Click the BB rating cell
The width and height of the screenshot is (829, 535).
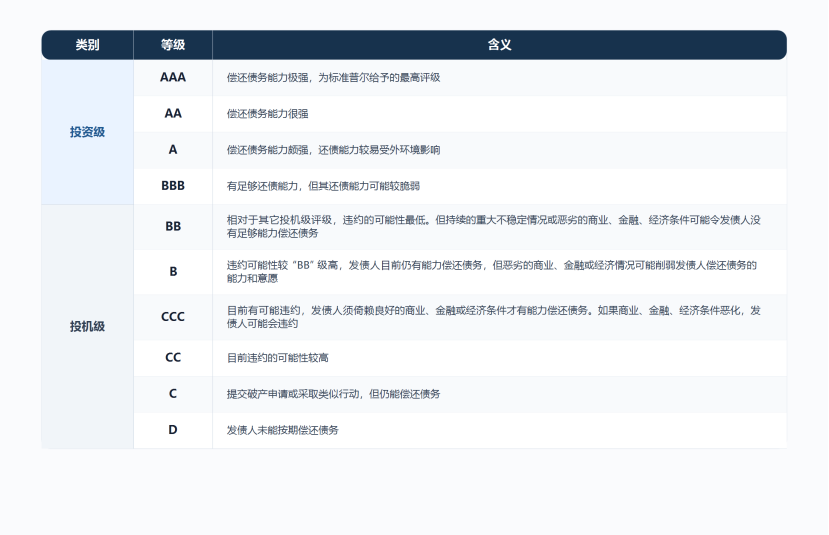173,227
